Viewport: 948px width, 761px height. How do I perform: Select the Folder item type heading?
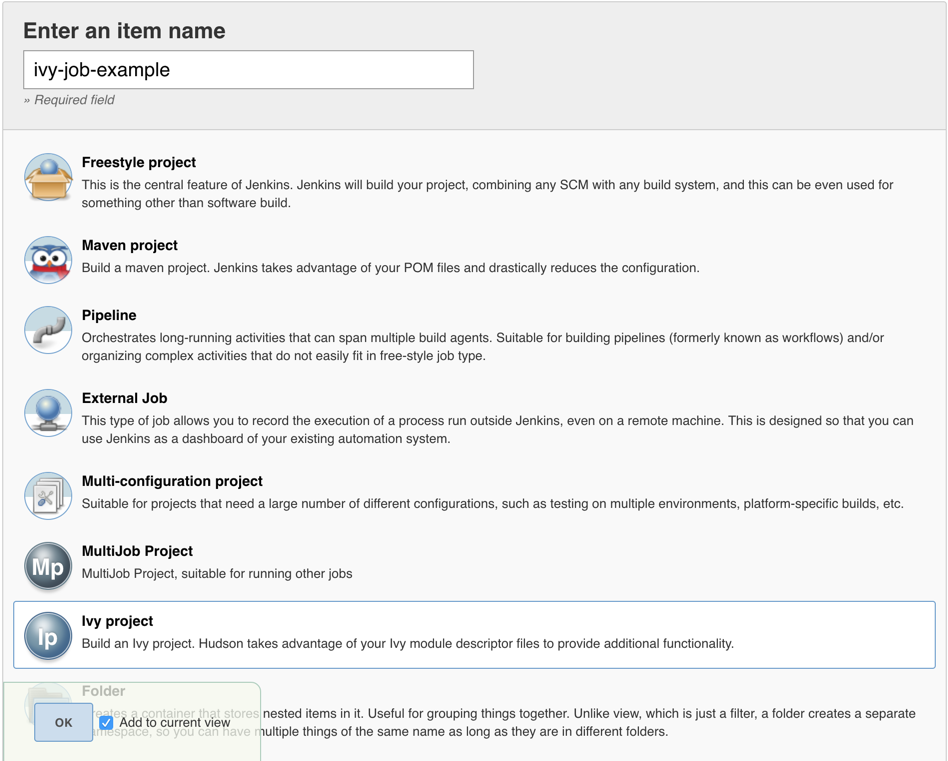(104, 691)
